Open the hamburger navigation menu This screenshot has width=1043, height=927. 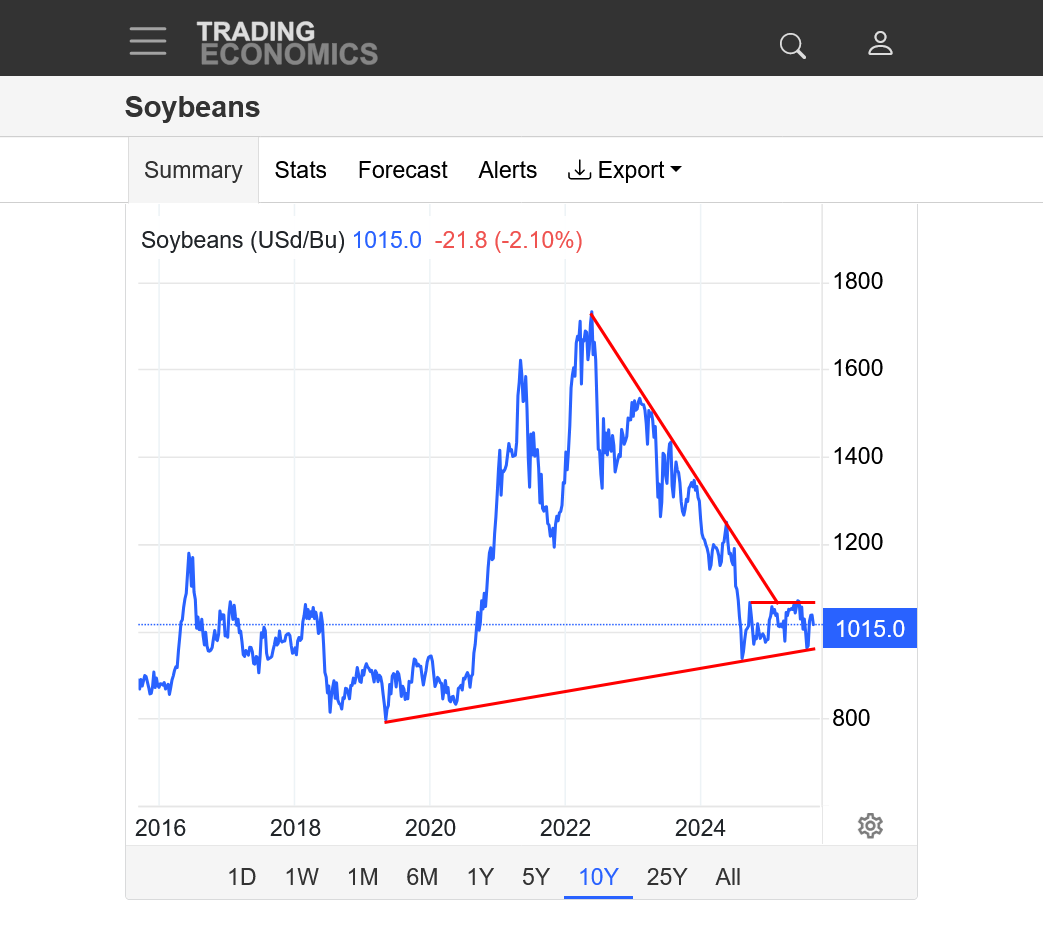148,41
